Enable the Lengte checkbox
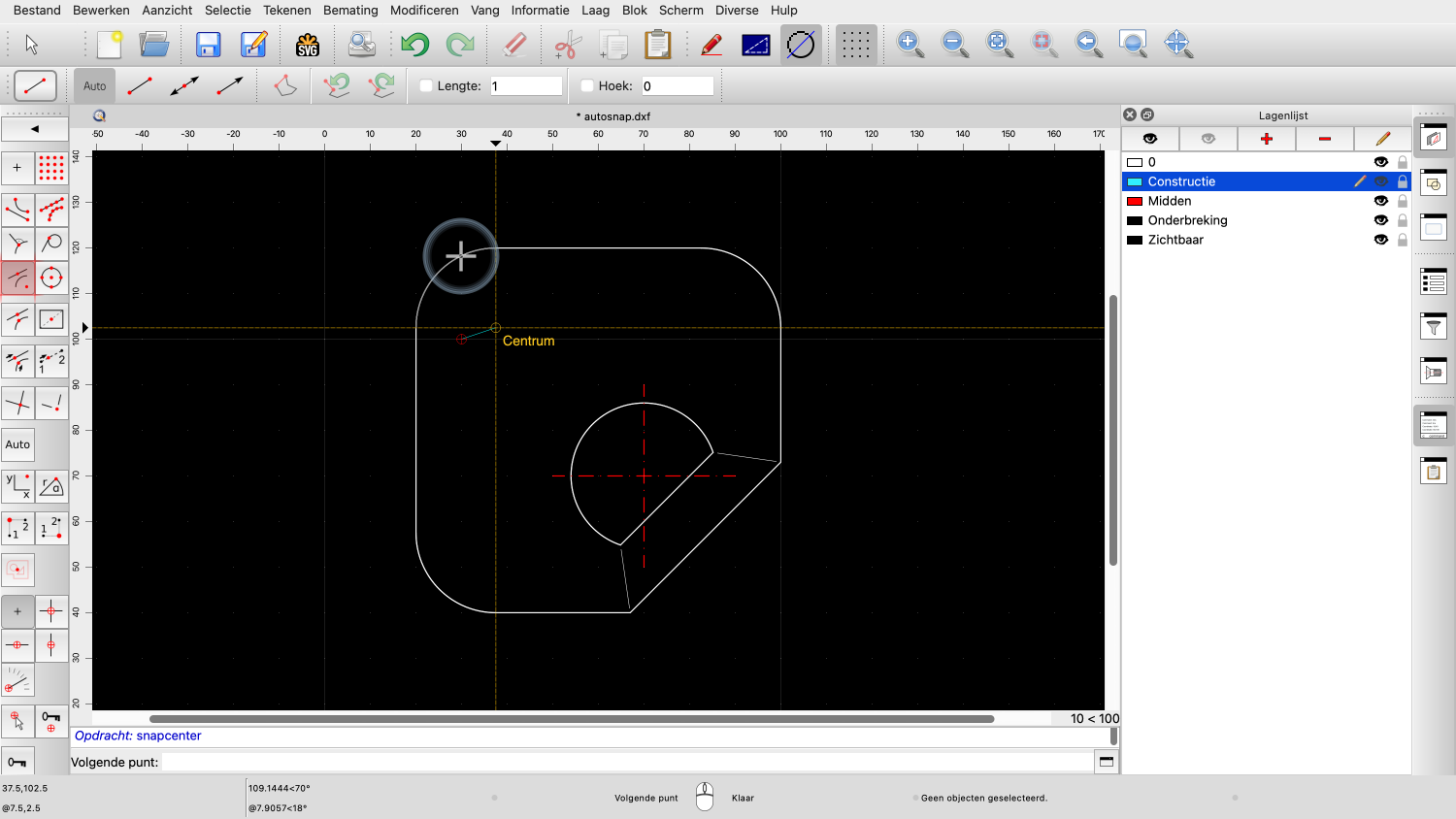 pos(426,86)
